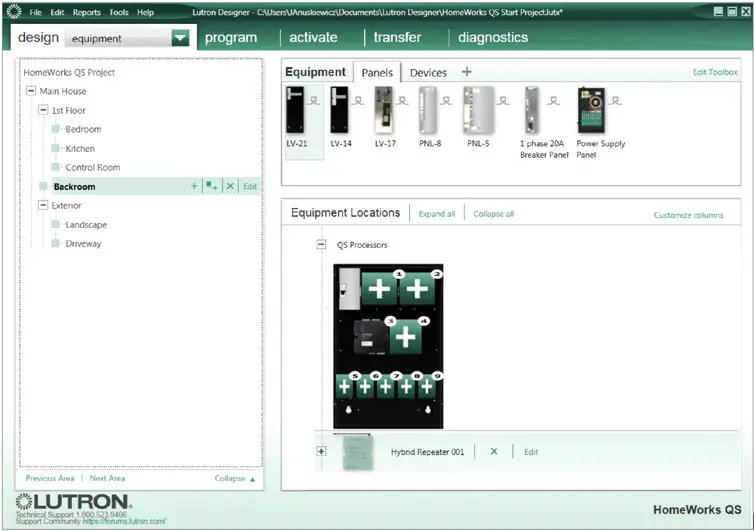Add component to processor slot 6
Viewport: 754px width, 531px height.
coord(365,387)
